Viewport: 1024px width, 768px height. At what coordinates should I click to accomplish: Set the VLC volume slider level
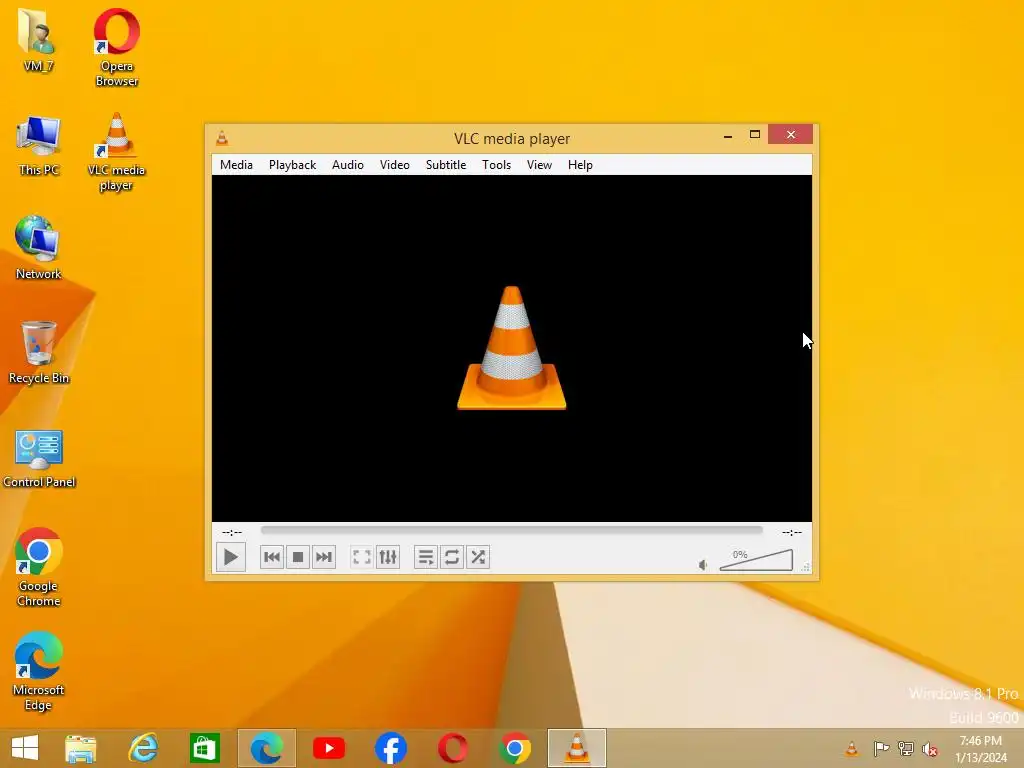pyautogui.click(x=756, y=560)
